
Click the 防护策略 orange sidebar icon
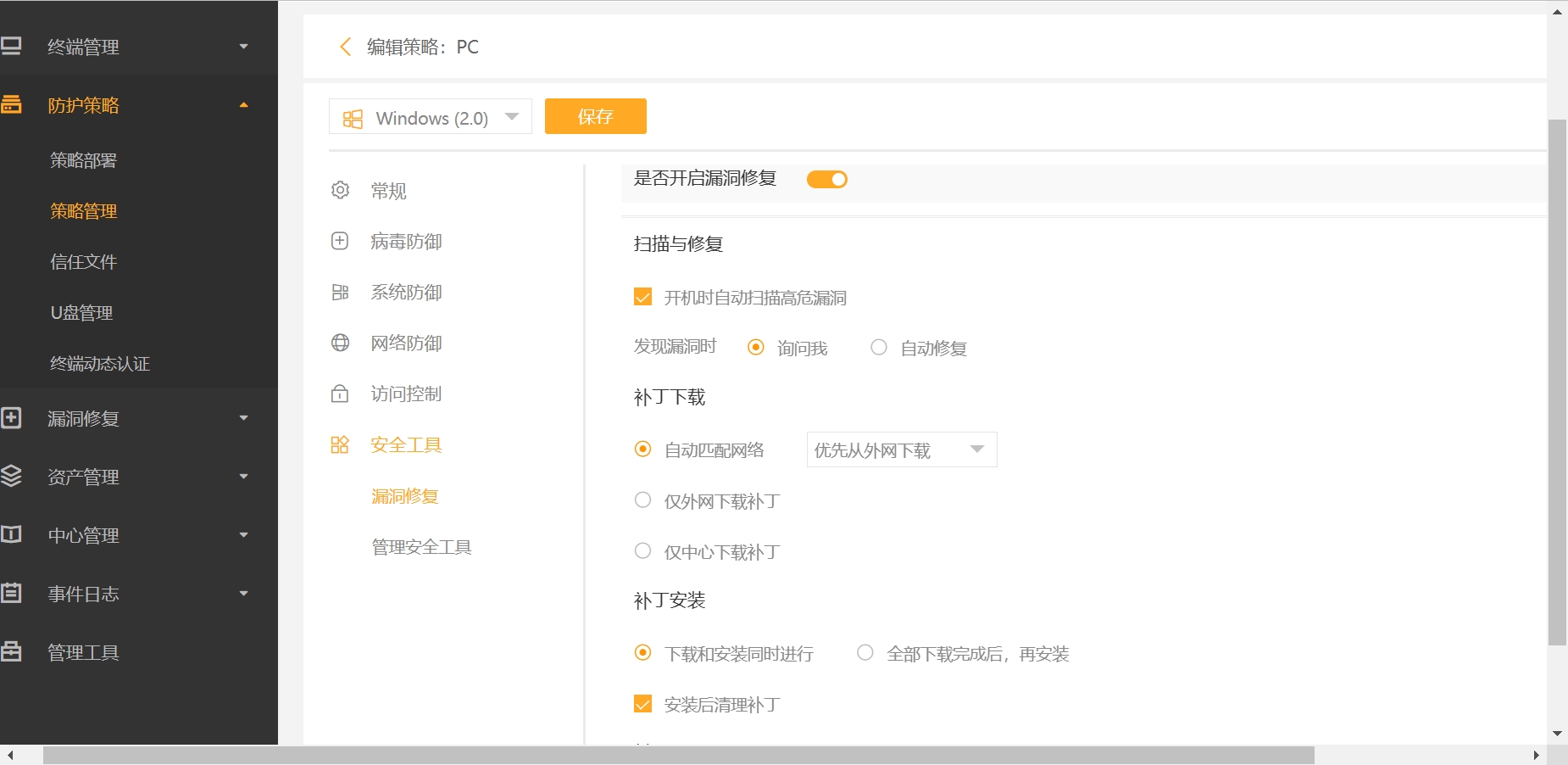tap(11, 104)
